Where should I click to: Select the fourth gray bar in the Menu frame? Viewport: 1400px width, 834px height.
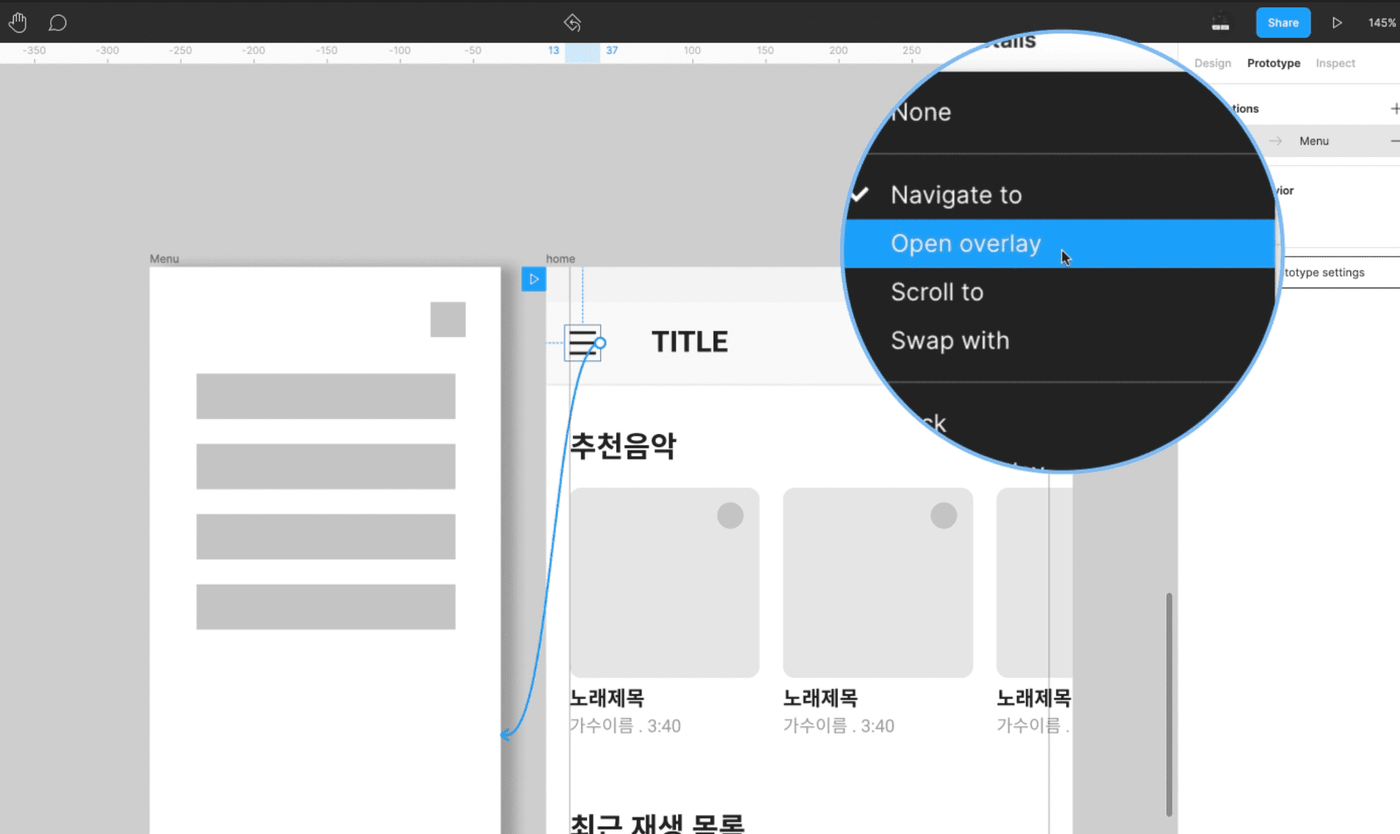(326, 607)
